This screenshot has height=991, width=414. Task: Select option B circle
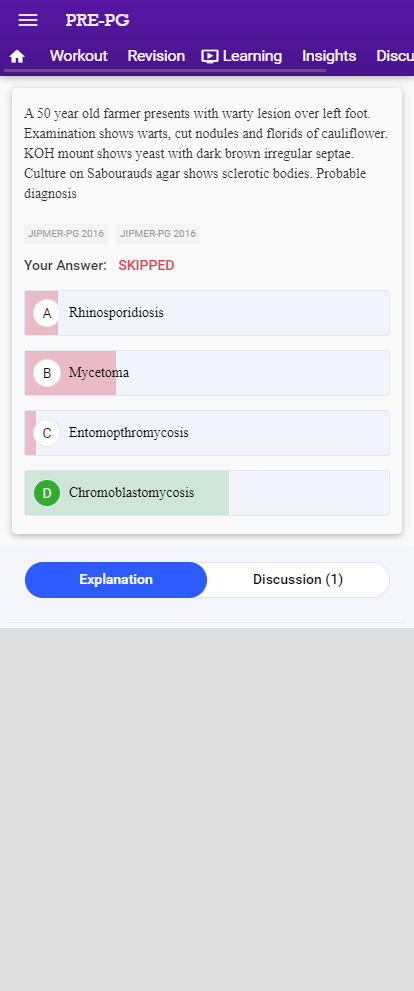click(x=47, y=373)
